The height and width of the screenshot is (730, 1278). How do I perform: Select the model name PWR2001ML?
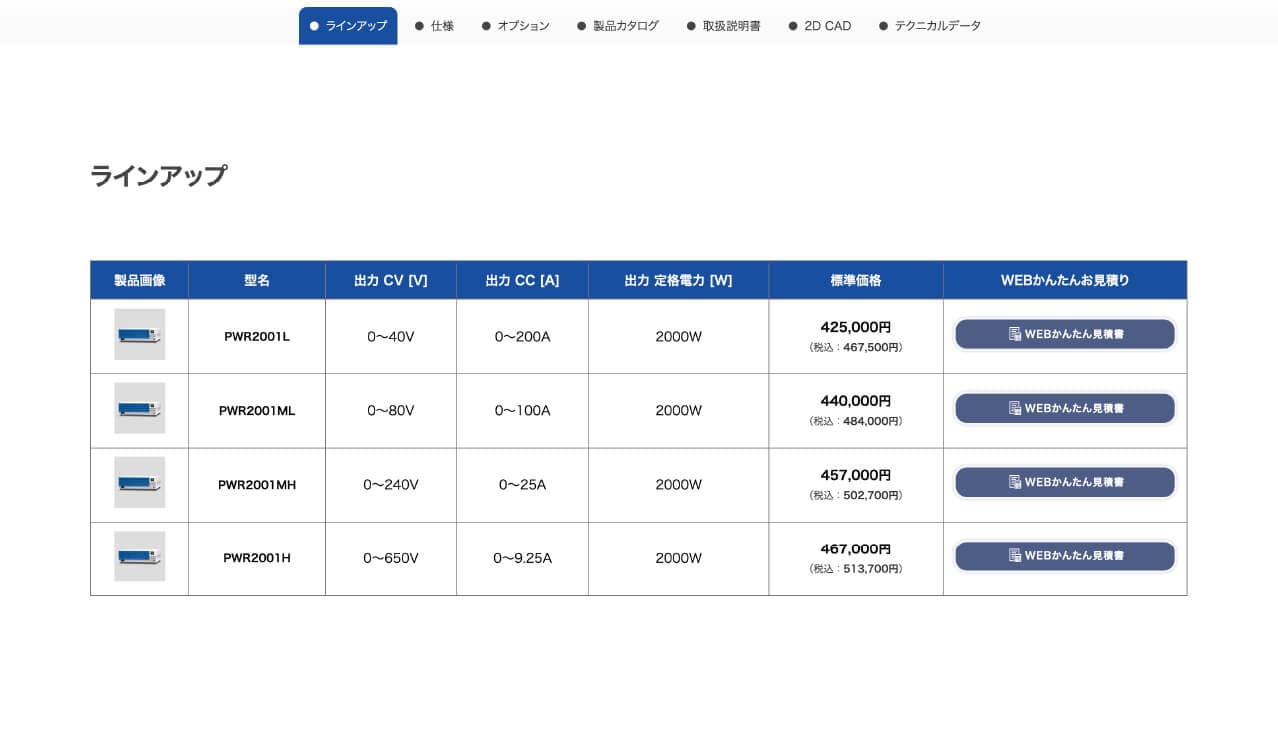(257, 411)
